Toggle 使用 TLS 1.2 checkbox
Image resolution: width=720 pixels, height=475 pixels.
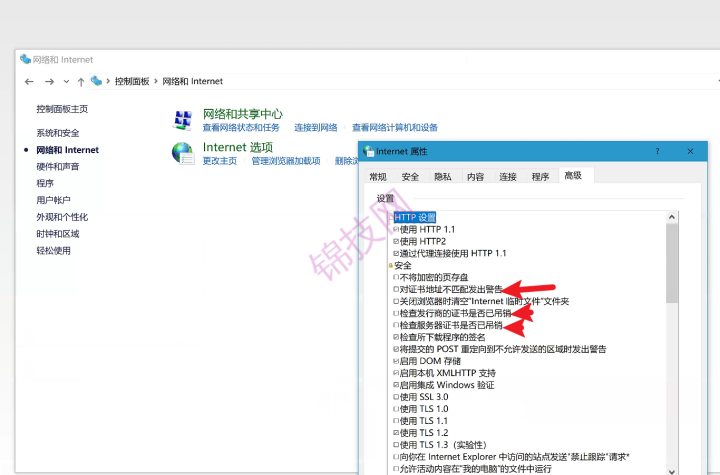pos(396,433)
